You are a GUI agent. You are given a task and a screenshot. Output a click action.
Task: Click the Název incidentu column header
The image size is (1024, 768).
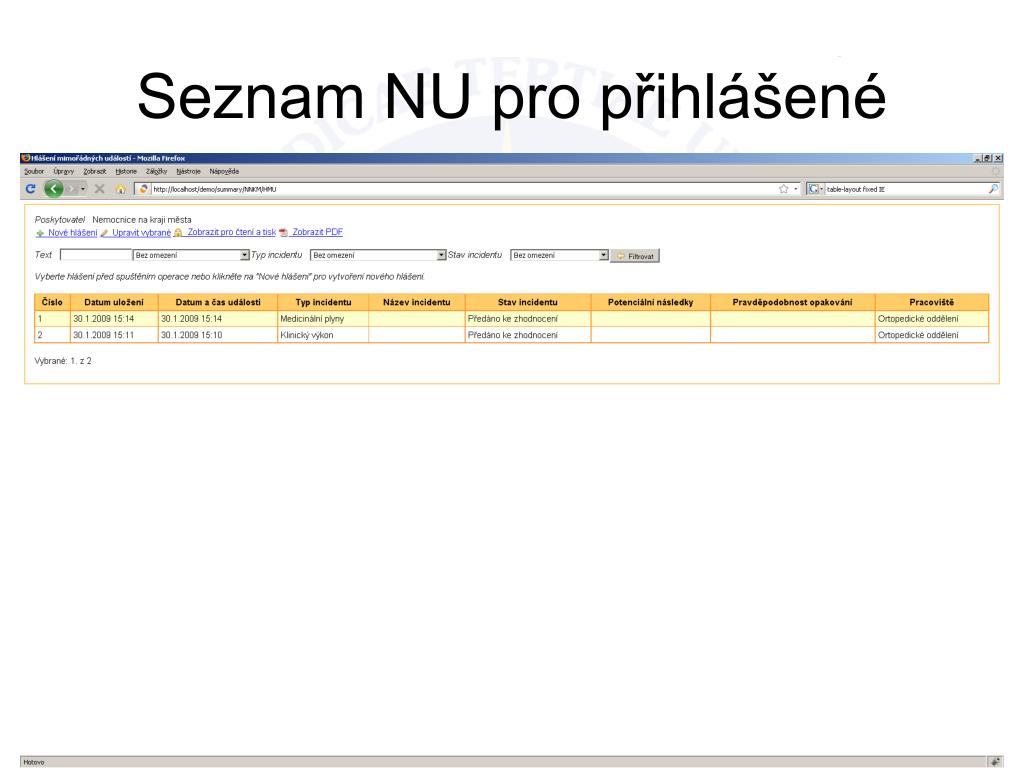point(417,302)
